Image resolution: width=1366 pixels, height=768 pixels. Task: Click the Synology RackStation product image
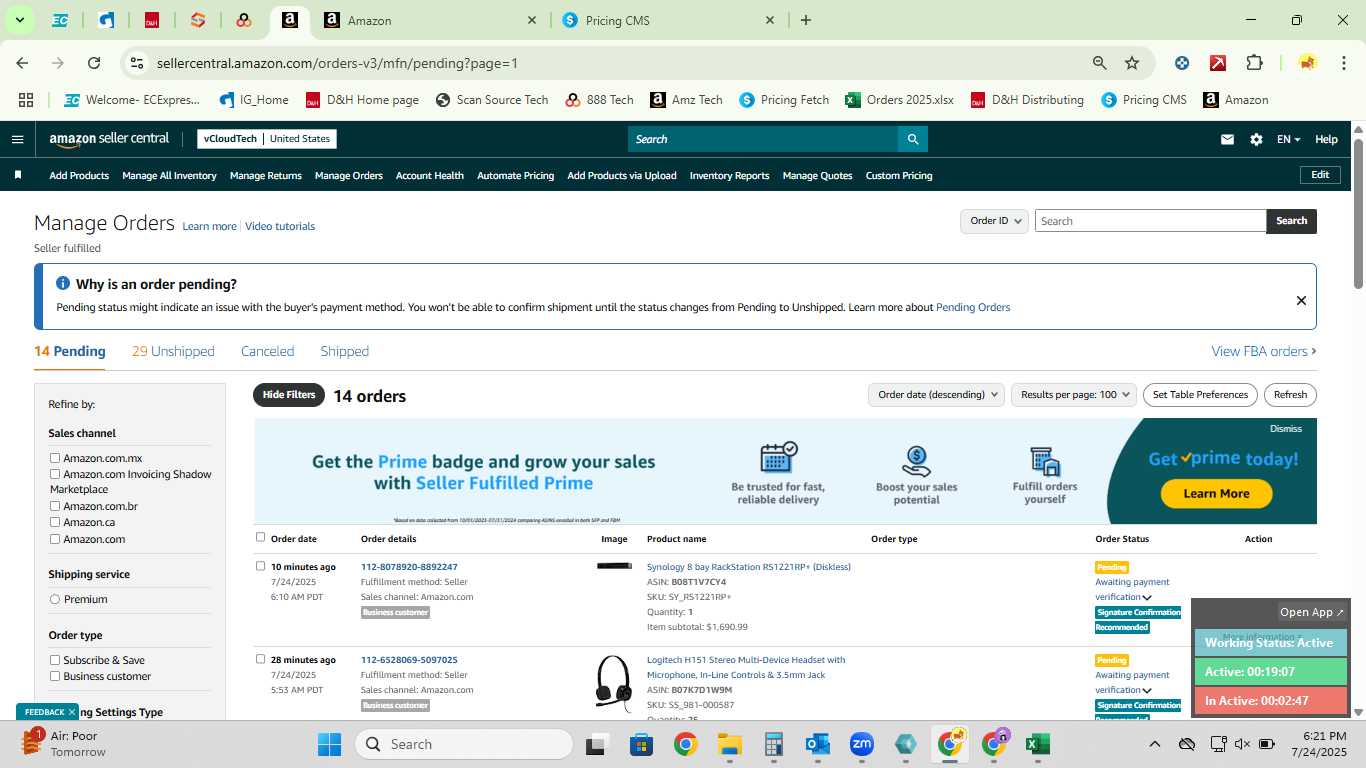point(614,566)
